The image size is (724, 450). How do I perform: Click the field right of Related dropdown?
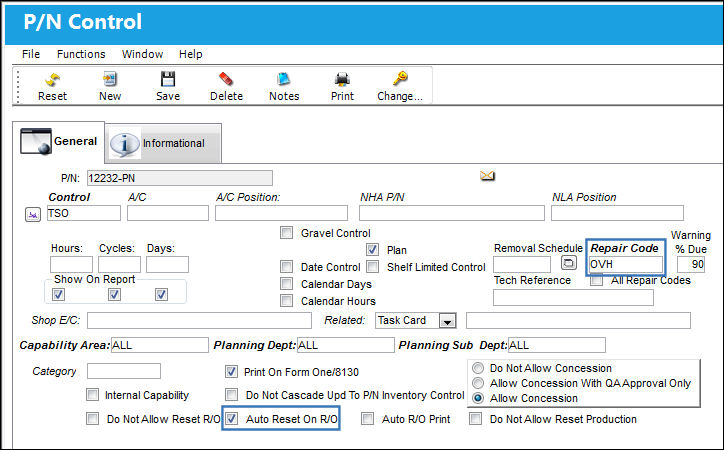578,320
